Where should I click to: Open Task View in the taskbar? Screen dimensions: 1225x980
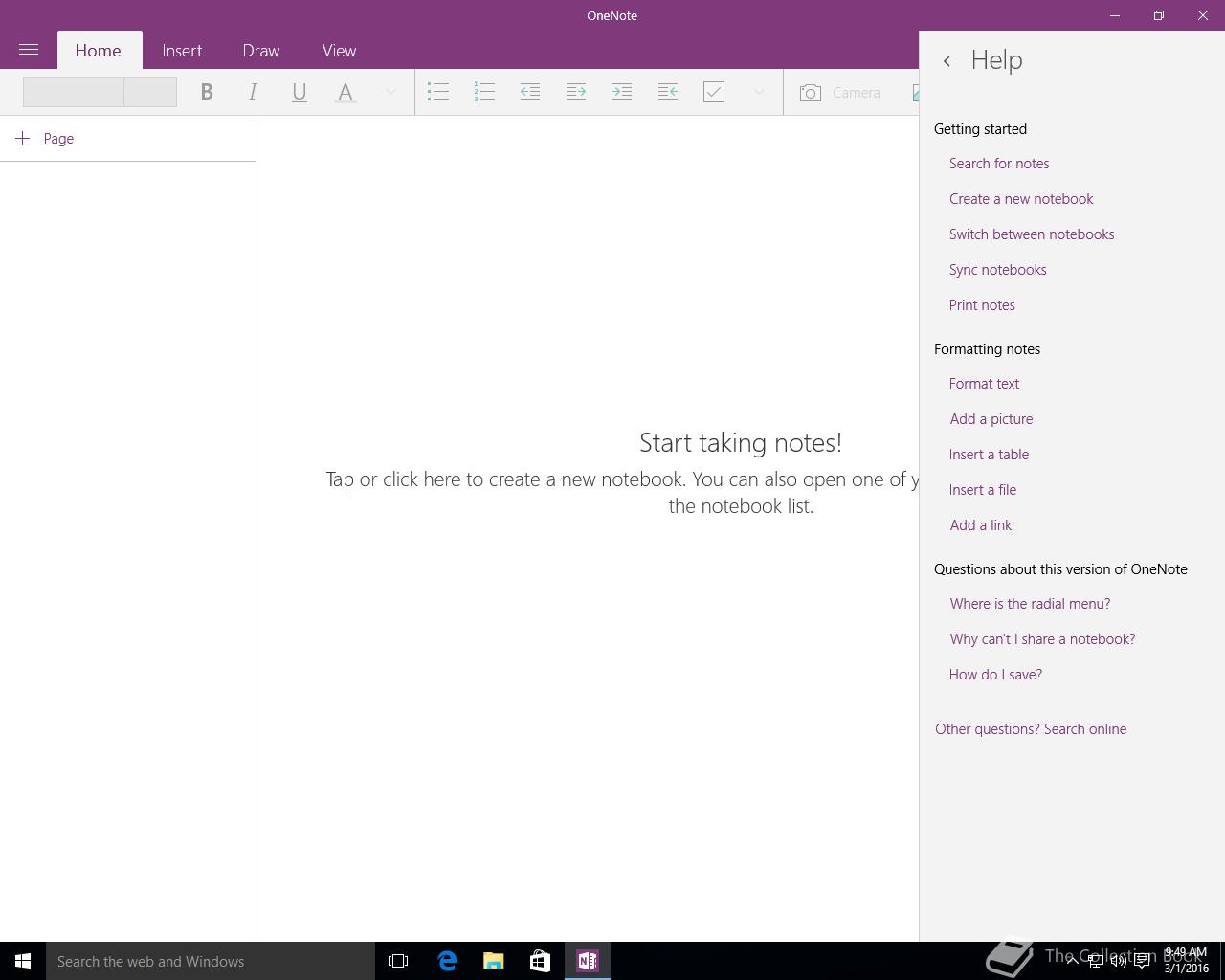[x=398, y=961]
